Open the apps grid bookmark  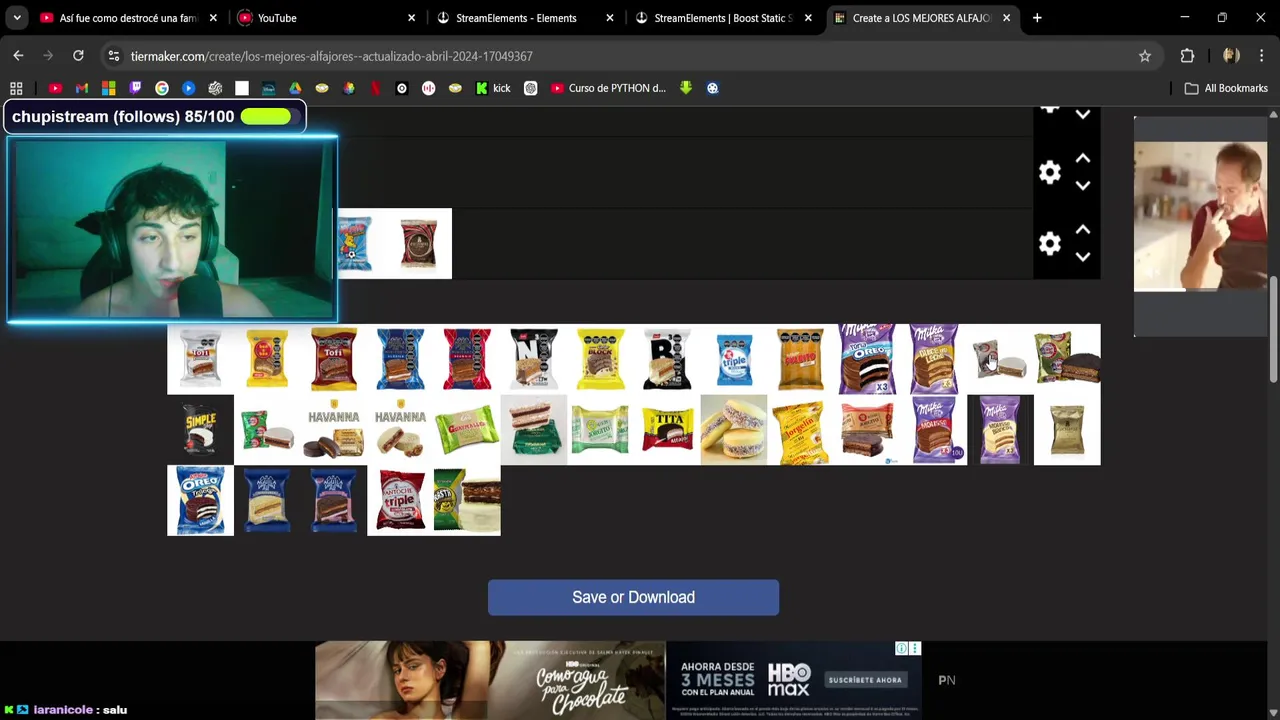pyautogui.click(x=16, y=88)
